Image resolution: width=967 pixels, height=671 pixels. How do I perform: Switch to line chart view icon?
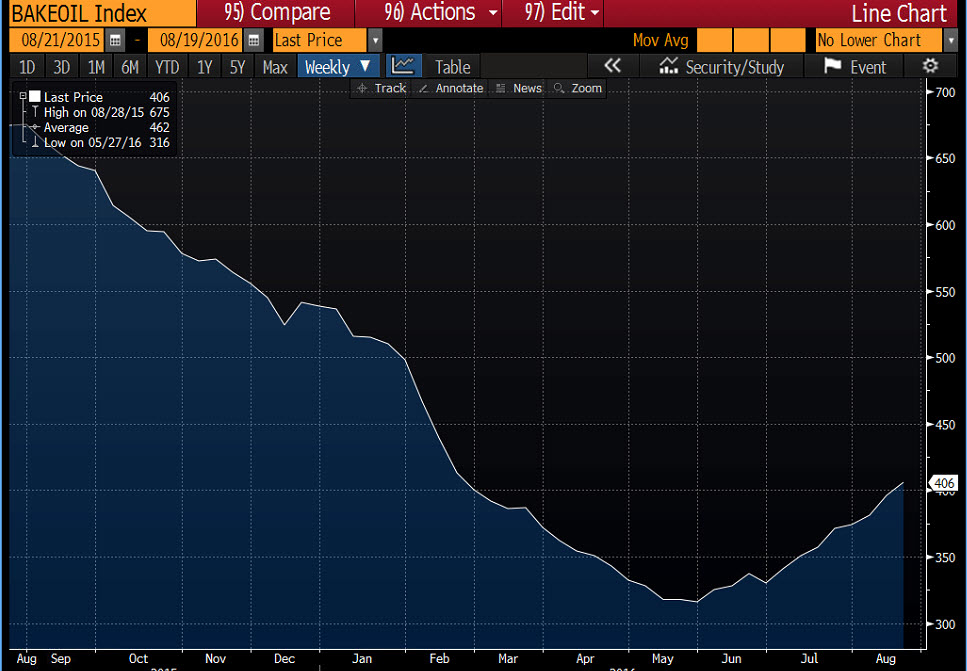click(x=403, y=66)
